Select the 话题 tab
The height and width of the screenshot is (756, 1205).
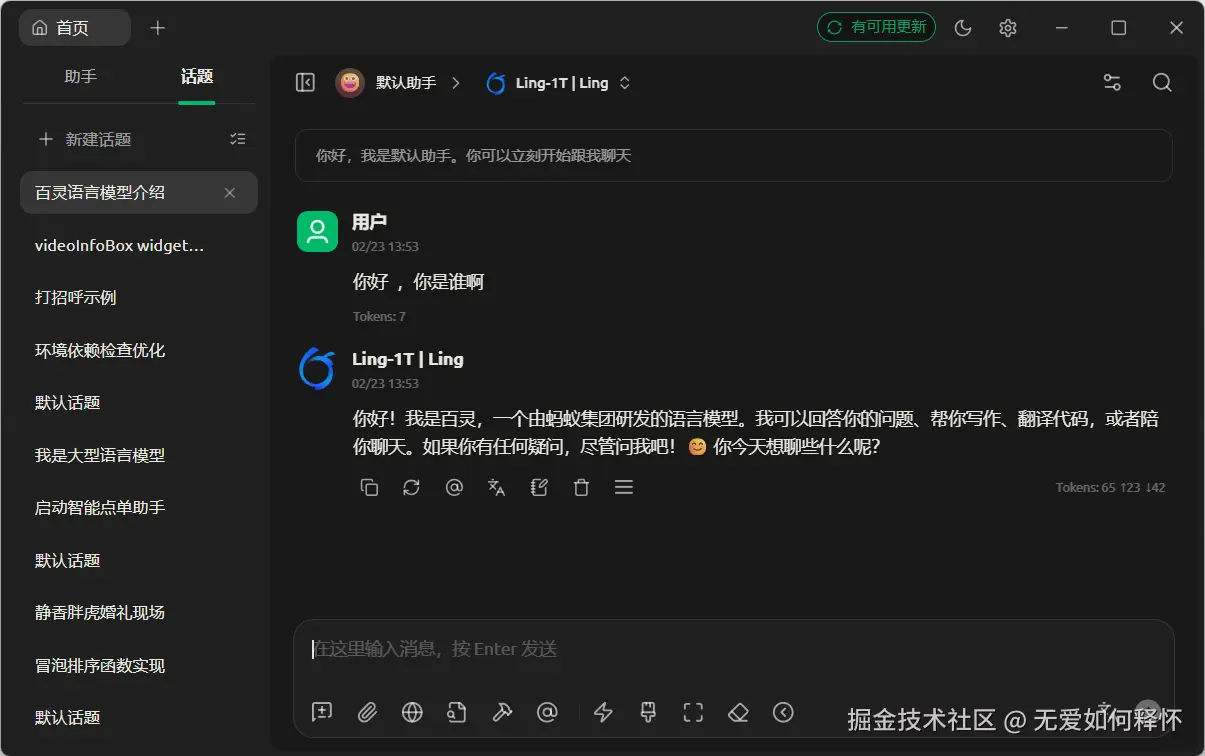pos(197,76)
